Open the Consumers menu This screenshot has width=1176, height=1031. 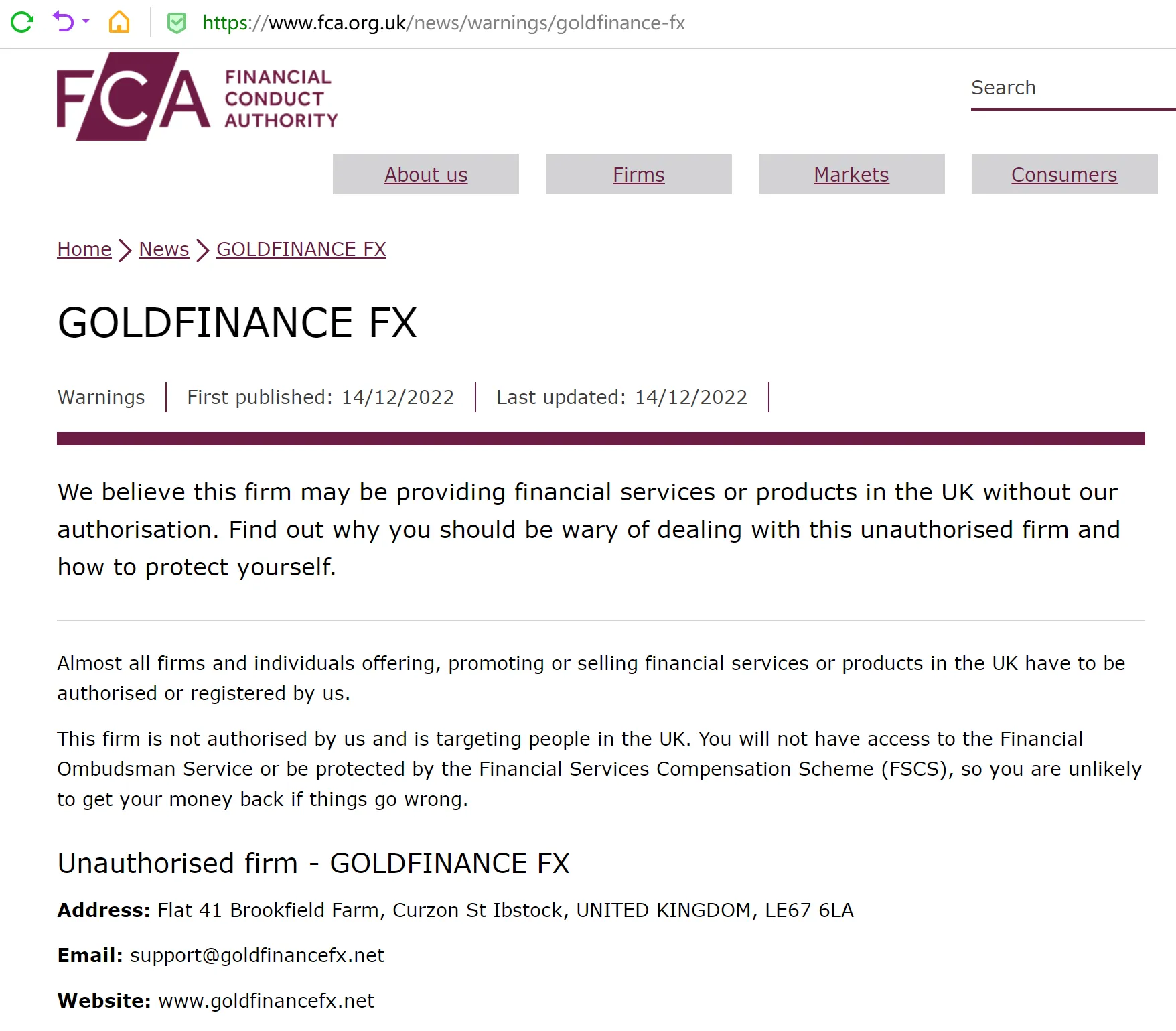point(1065,174)
